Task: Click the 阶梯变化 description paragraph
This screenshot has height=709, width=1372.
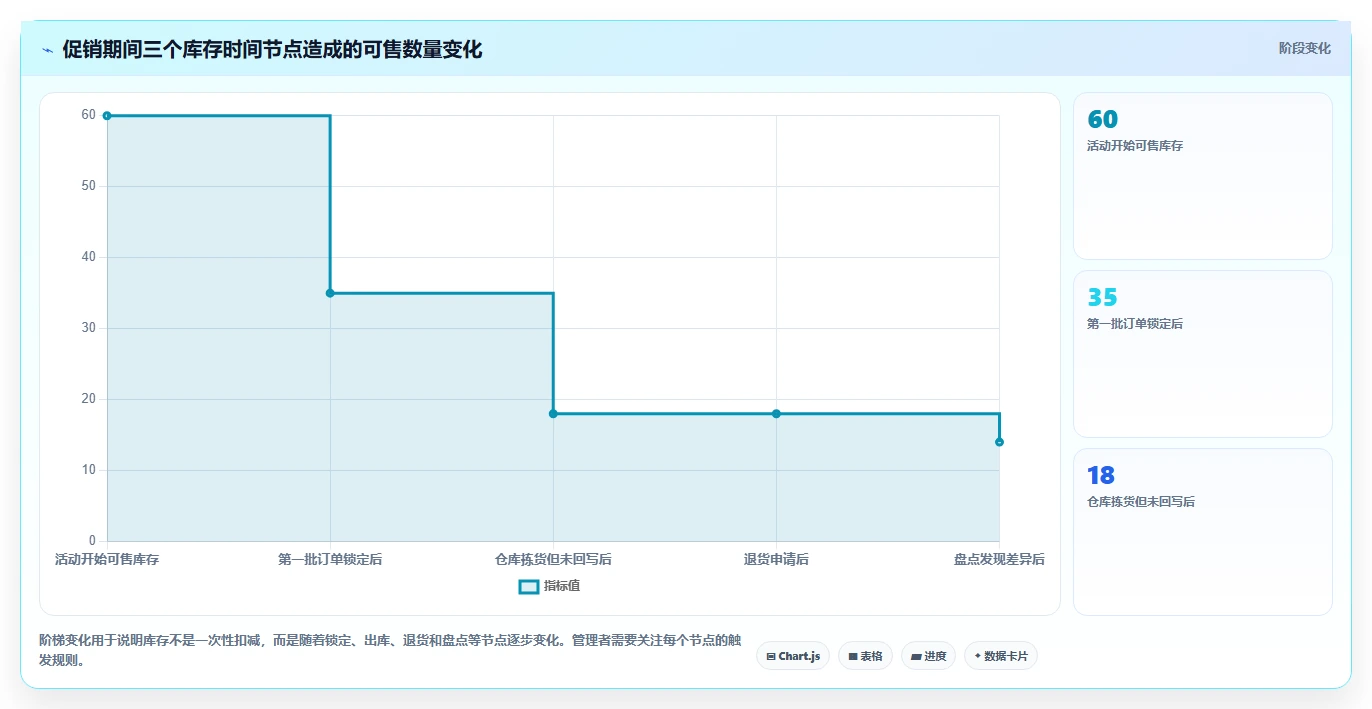Action: pyautogui.click(x=390, y=650)
